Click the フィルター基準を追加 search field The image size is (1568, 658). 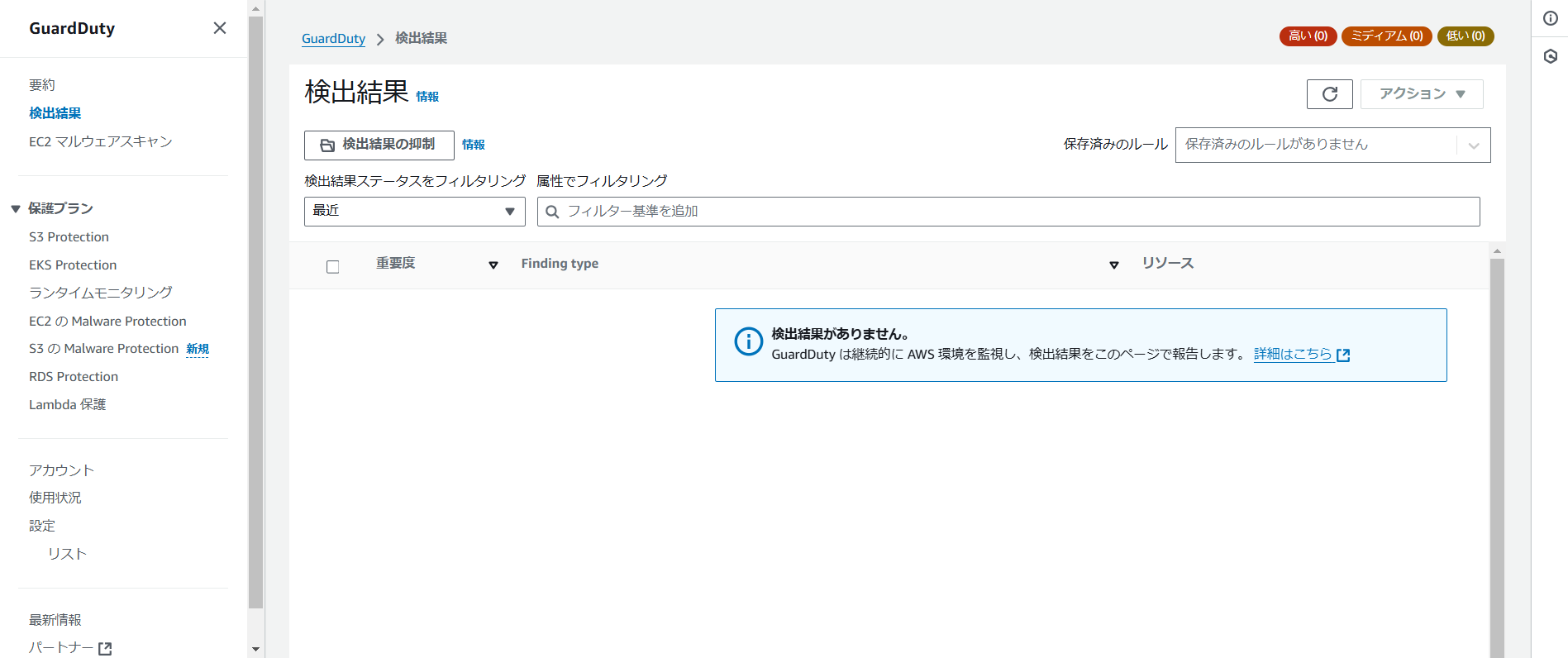tap(1008, 212)
